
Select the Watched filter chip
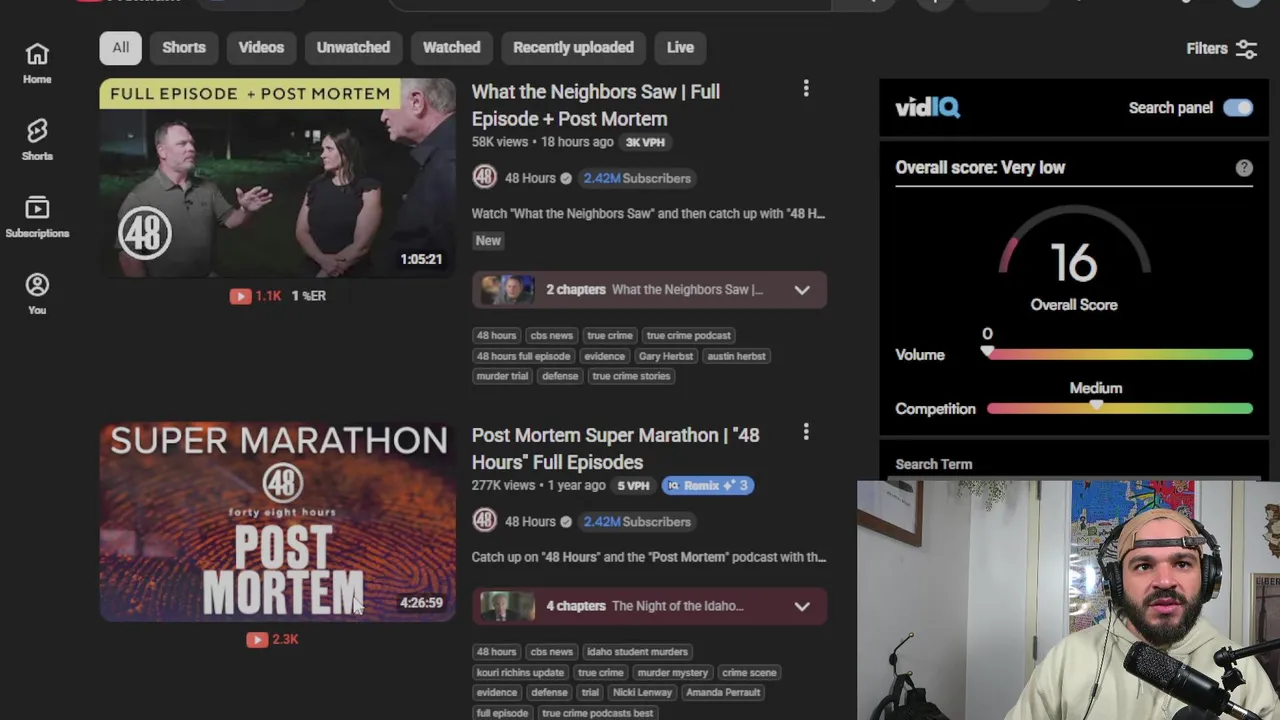(x=451, y=47)
